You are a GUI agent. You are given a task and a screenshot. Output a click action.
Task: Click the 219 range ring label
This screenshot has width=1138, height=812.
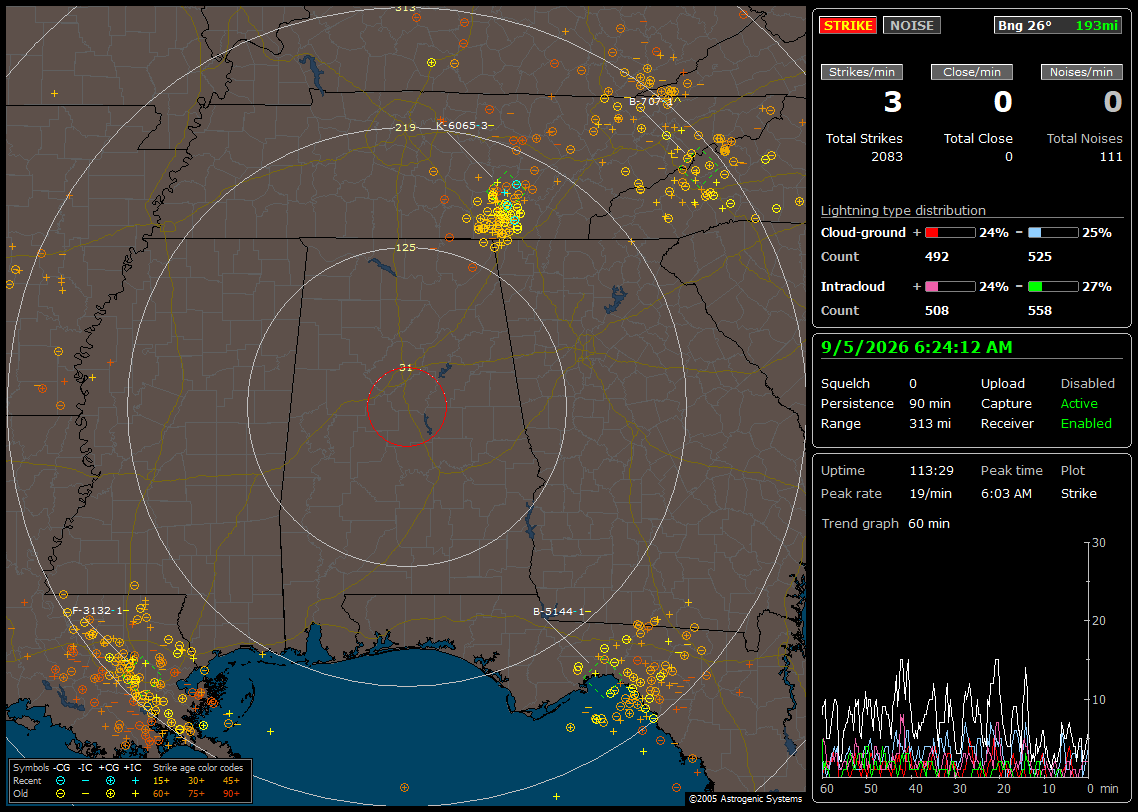point(406,128)
